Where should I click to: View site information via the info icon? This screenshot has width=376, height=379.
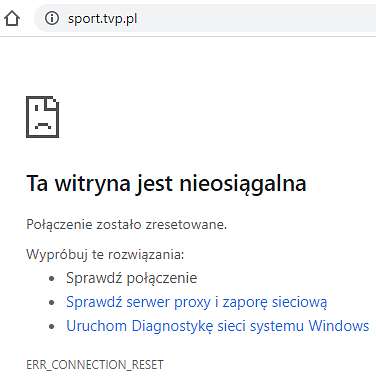52,18
